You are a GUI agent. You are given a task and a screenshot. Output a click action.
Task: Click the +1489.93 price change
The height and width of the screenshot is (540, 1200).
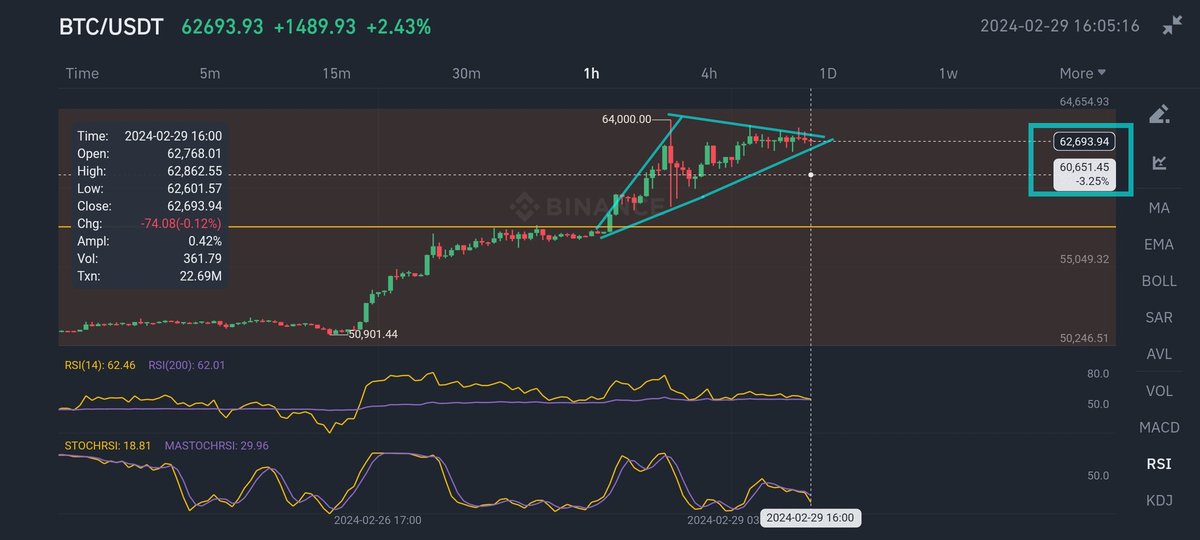pyautogui.click(x=315, y=27)
